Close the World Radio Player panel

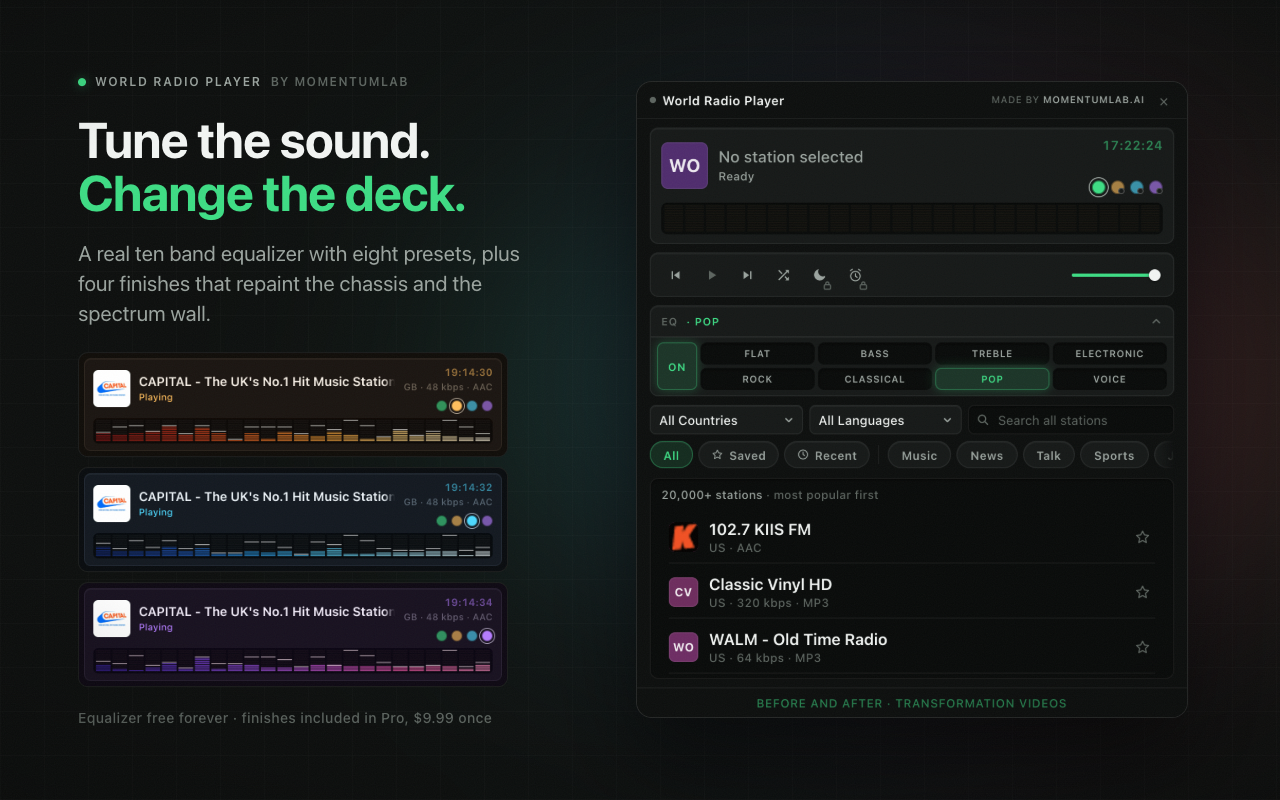[x=1164, y=102]
